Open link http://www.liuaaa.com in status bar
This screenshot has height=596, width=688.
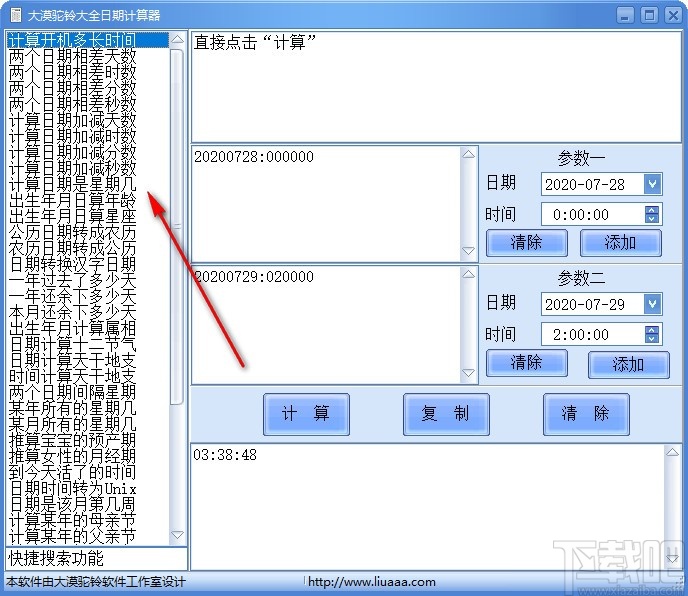click(371, 582)
